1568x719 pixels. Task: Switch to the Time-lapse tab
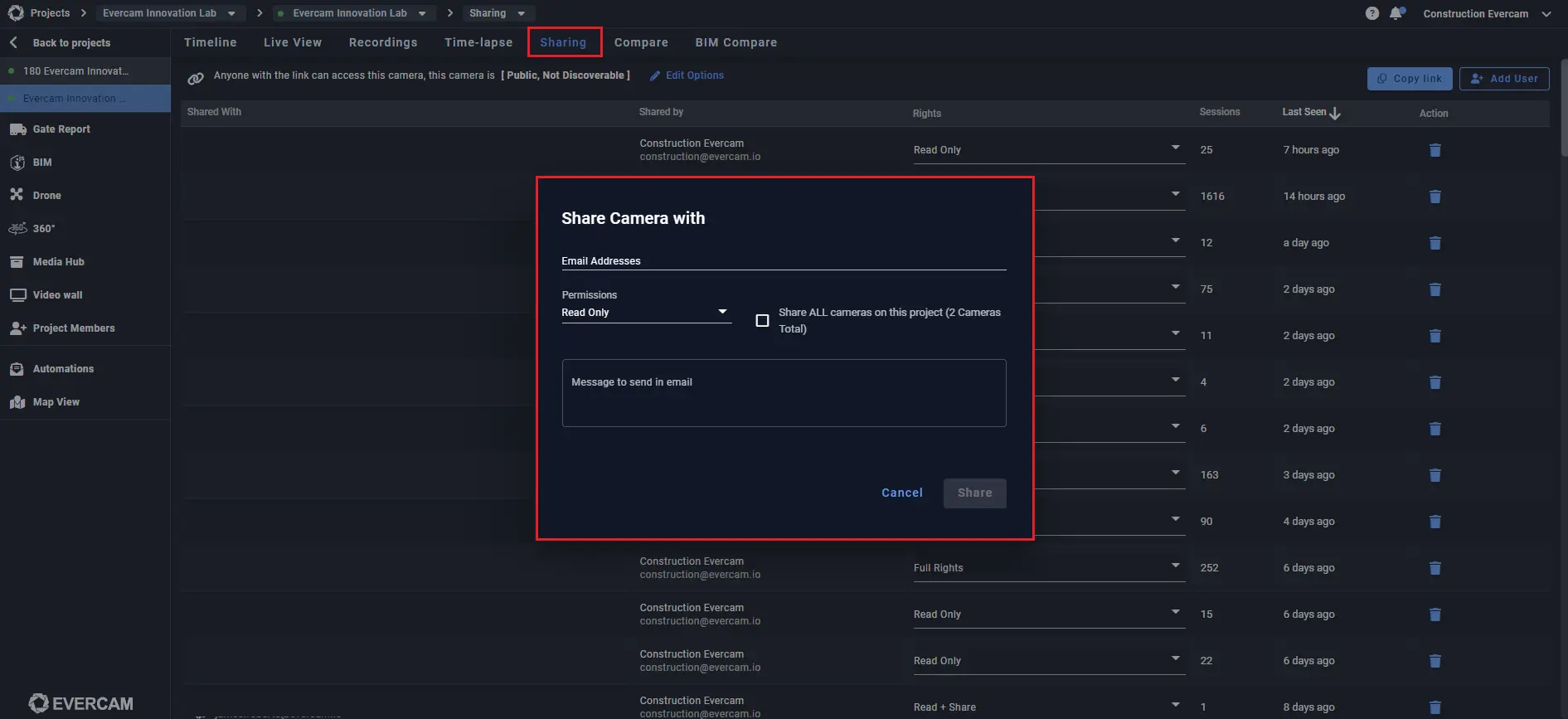click(x=478, y=42)
